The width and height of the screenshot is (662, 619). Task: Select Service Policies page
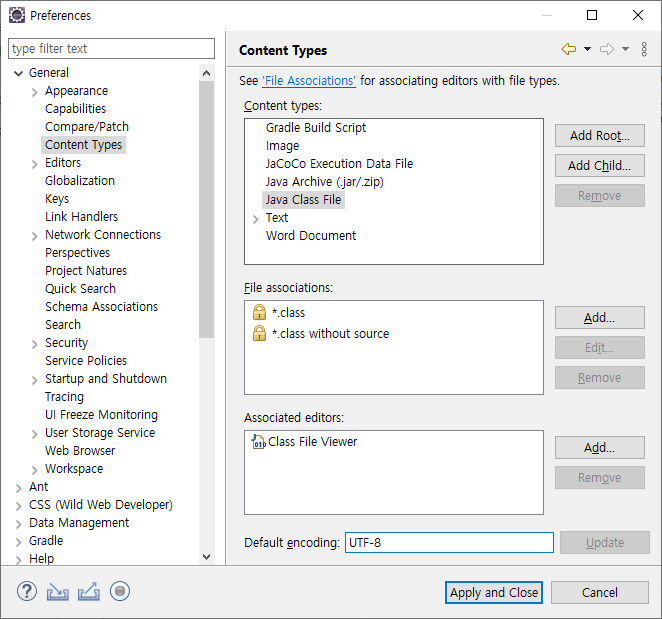86,361
